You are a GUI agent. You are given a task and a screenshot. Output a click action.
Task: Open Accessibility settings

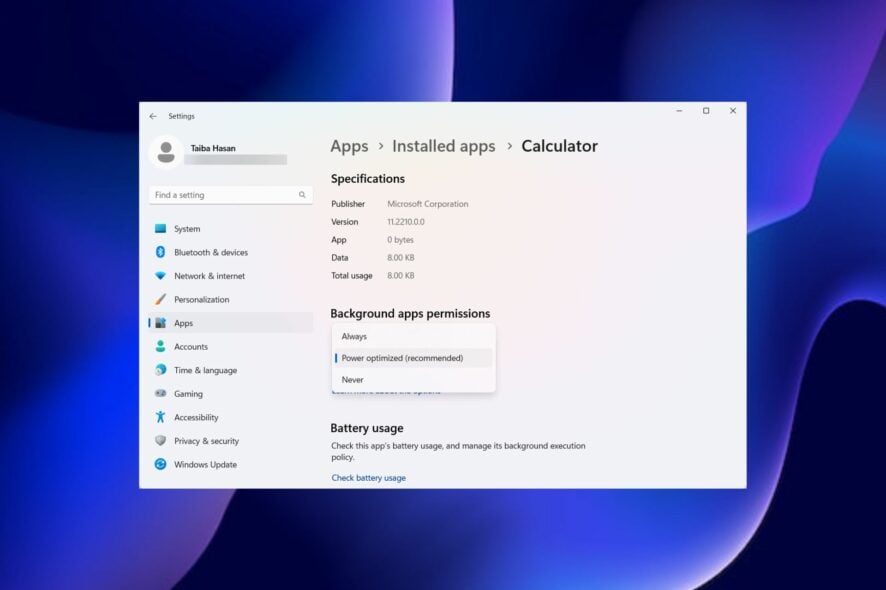[x=196, y=417]
